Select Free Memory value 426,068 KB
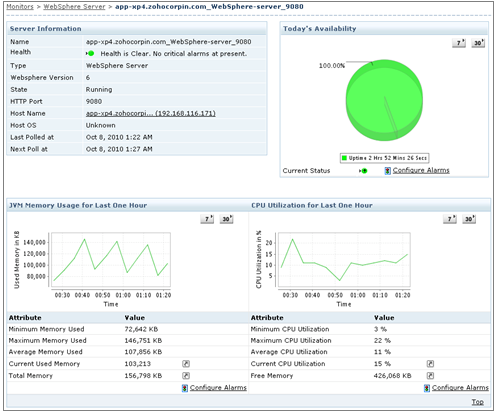The image size is (496, 414). (393, 376)
